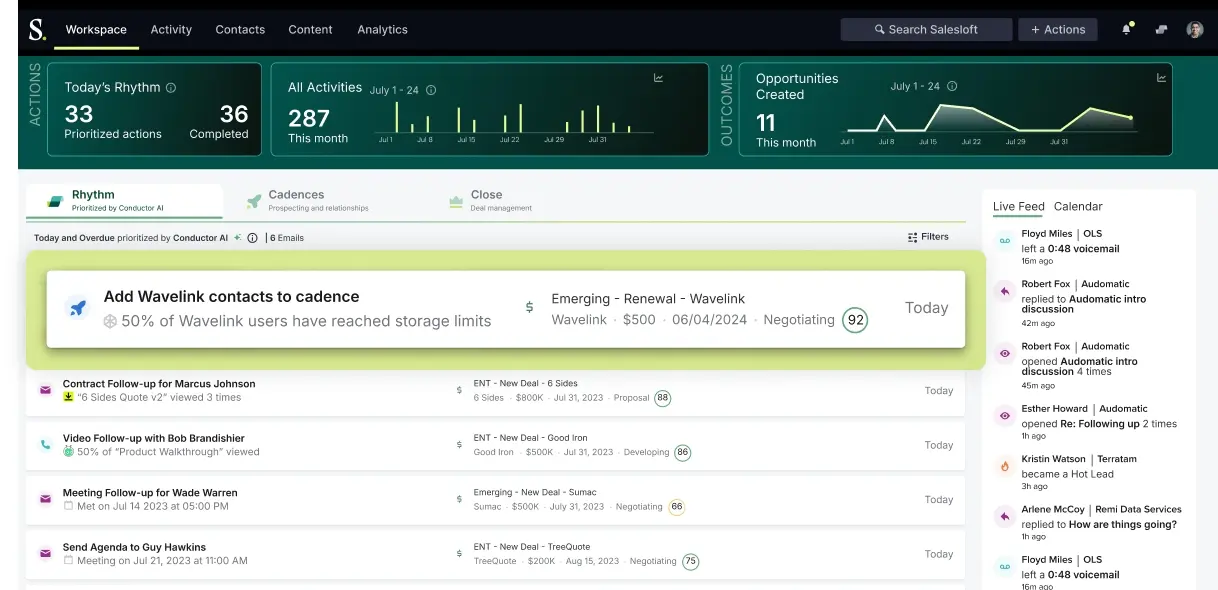The image size is (1218, 590).
Task: Click info icon beside Opportunities Created date range
Action: (x=951, y=86)
